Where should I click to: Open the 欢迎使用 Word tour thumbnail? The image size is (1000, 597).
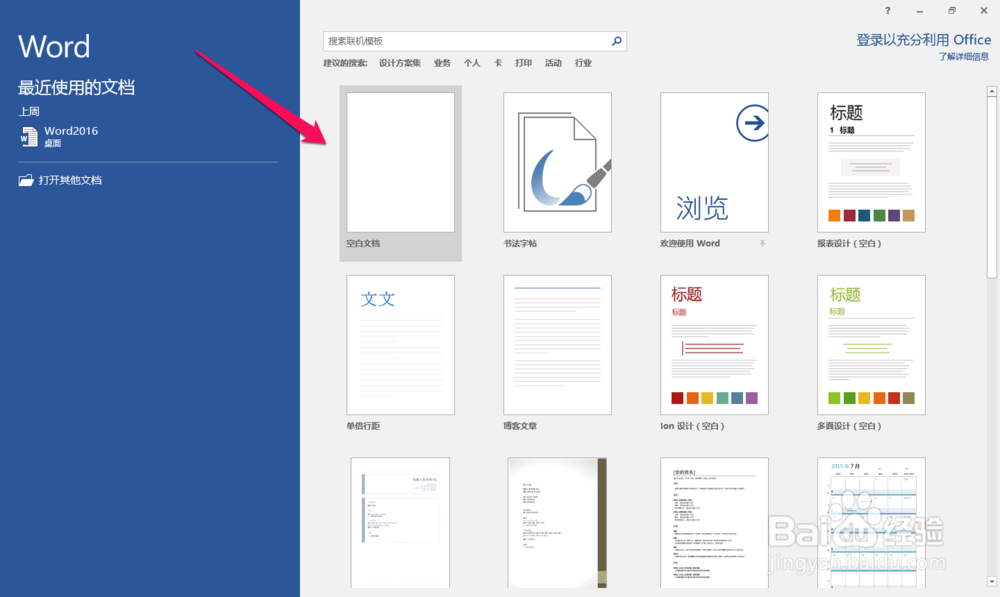[x=714, y=163]
